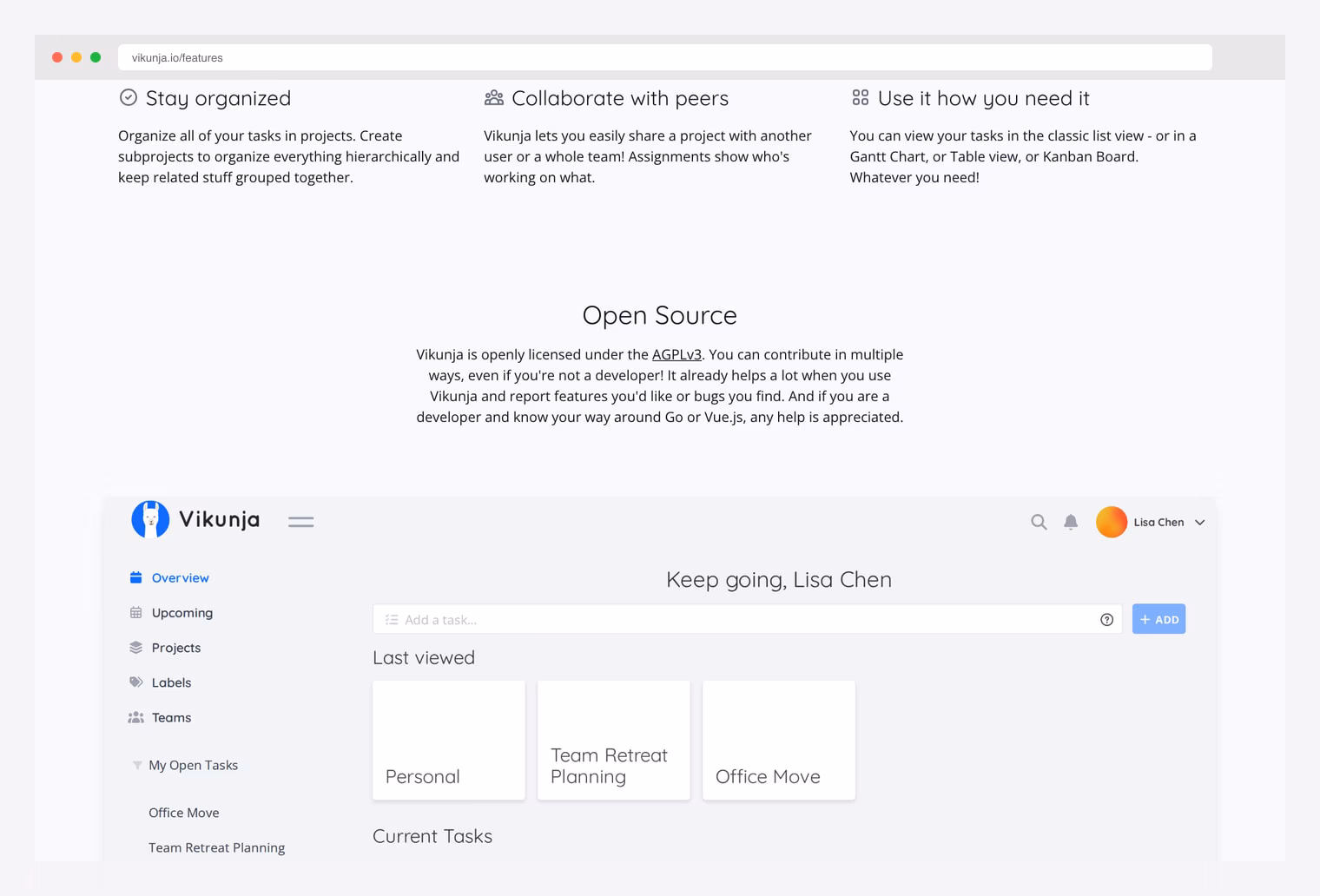The height and width of the screenshot is (896, 1320).
Task: Click the quick add help question icon
Action: [x=1106, y=619]
